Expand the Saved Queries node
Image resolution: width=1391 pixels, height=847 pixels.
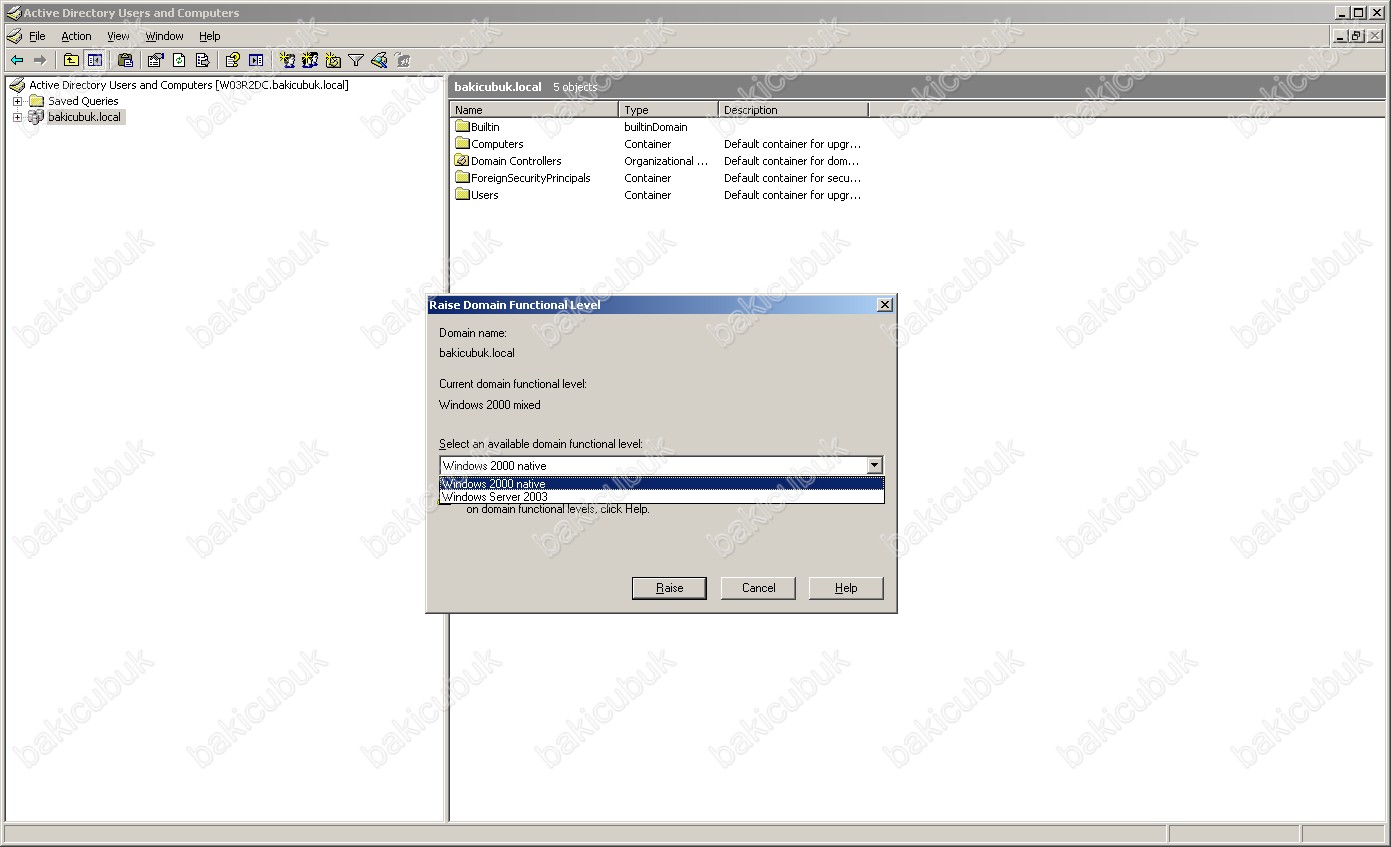[x=17, y=101]
